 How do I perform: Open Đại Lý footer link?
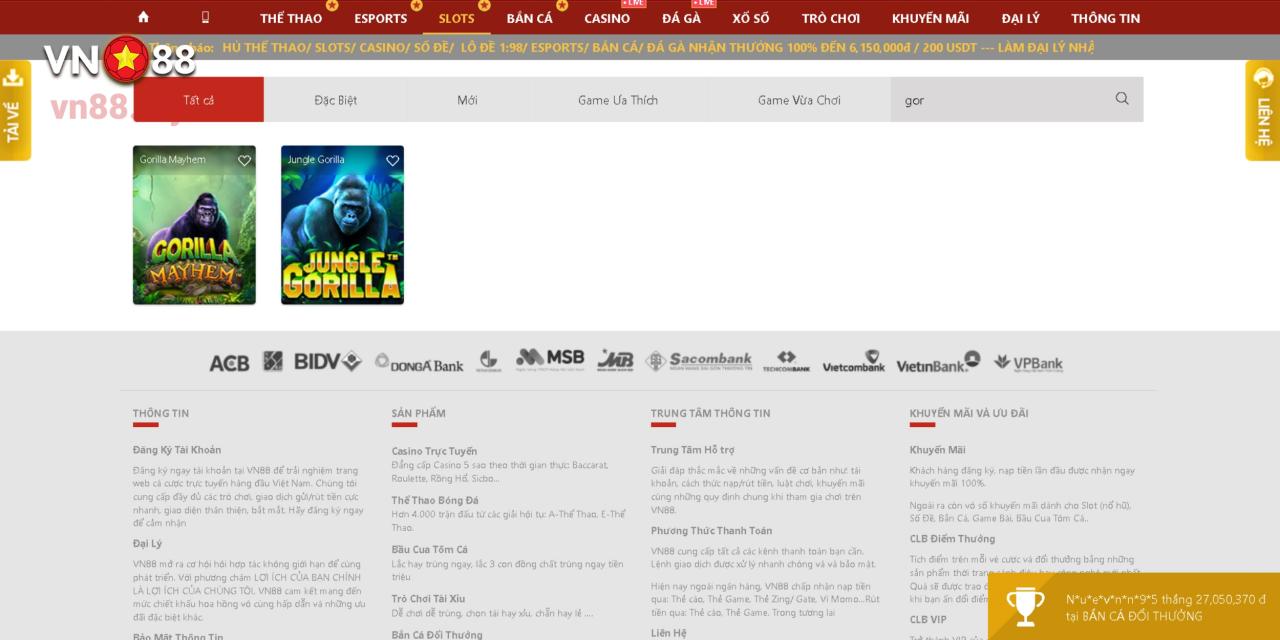(x=147, y=544)
